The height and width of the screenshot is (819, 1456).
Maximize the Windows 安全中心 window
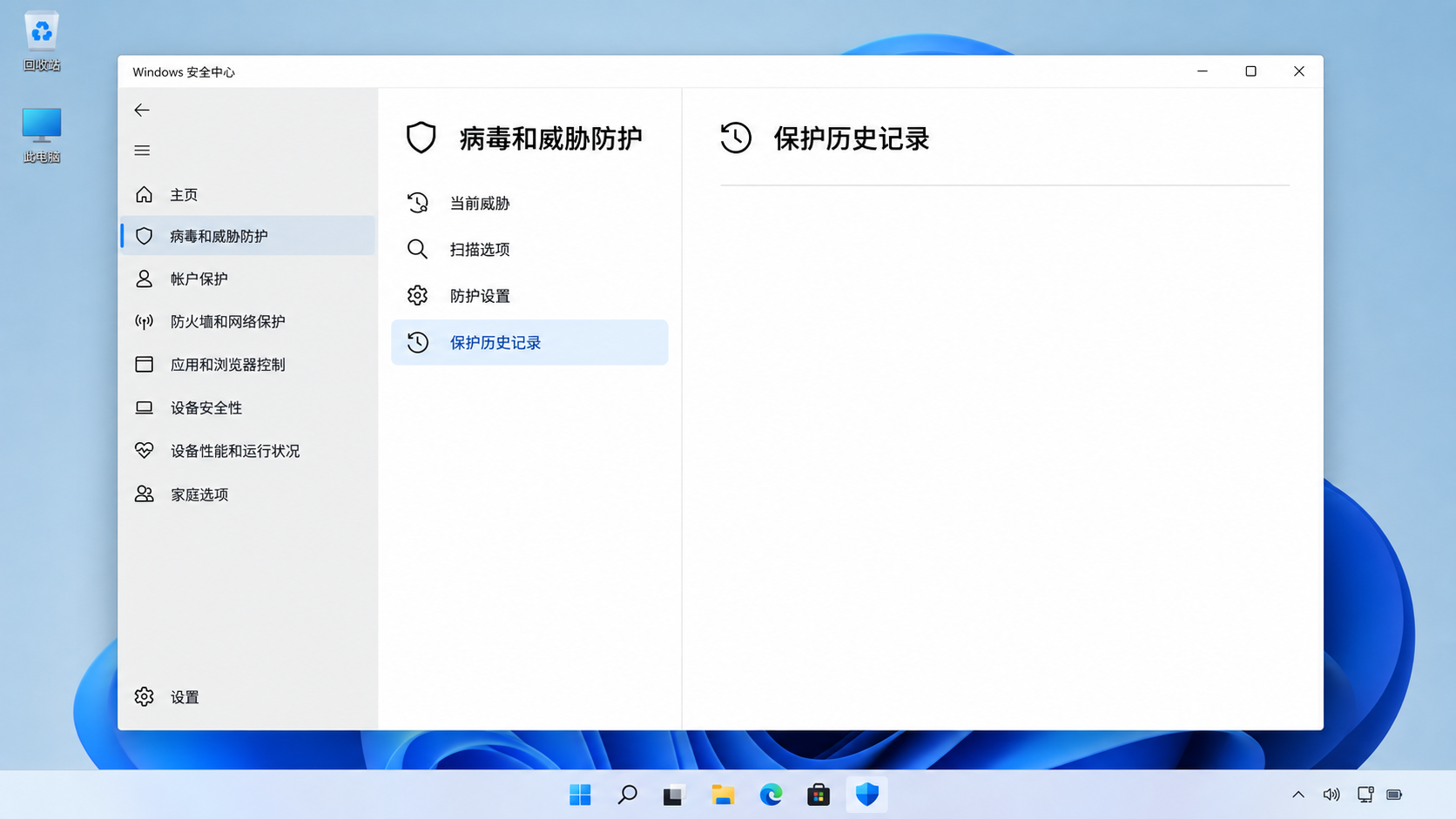1250,71
